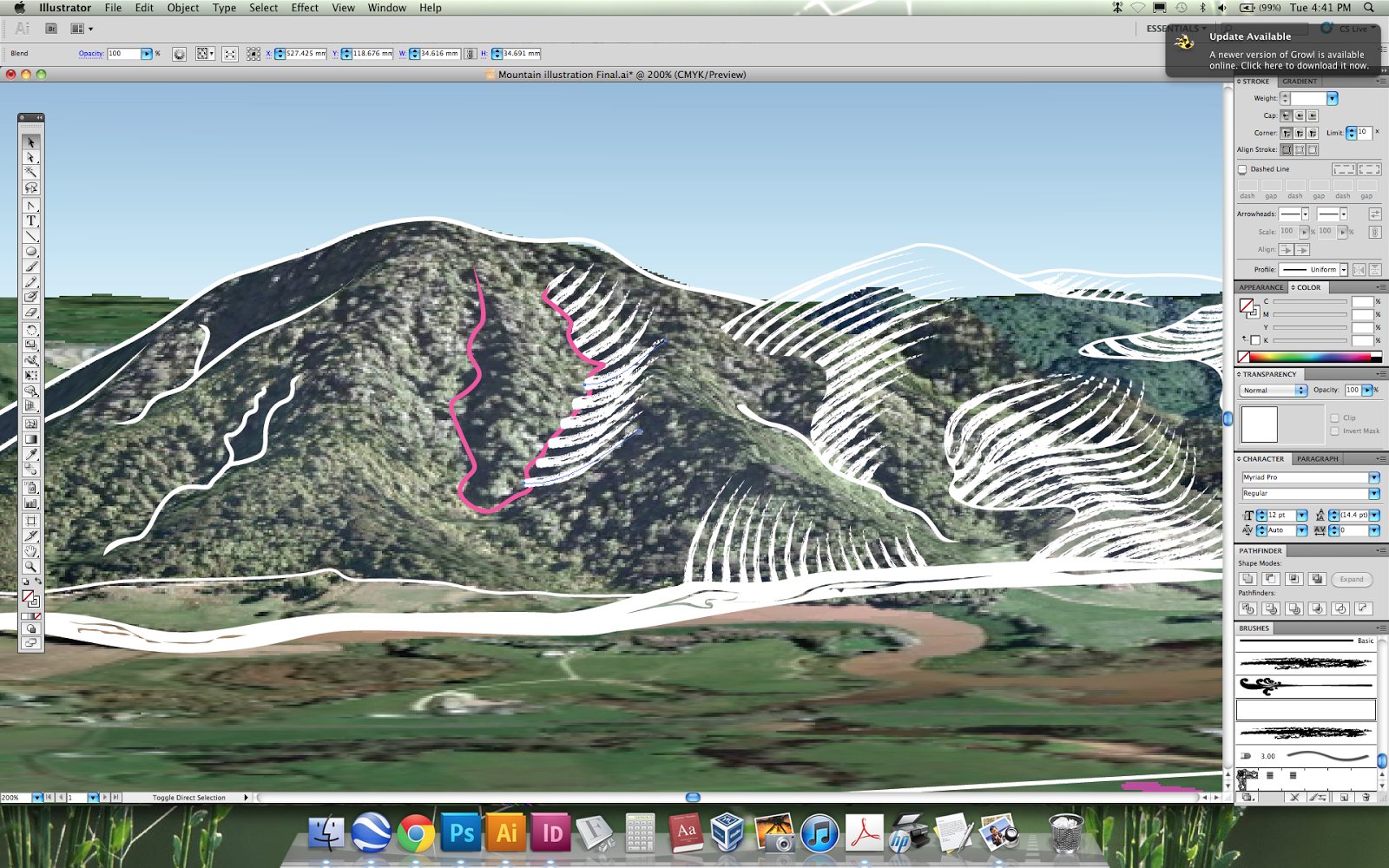Image resolution: width=1389 pixels, height=868 pixels.
Task: Open Google Chrome from the Dock
Action: click(x=416, y=833)
